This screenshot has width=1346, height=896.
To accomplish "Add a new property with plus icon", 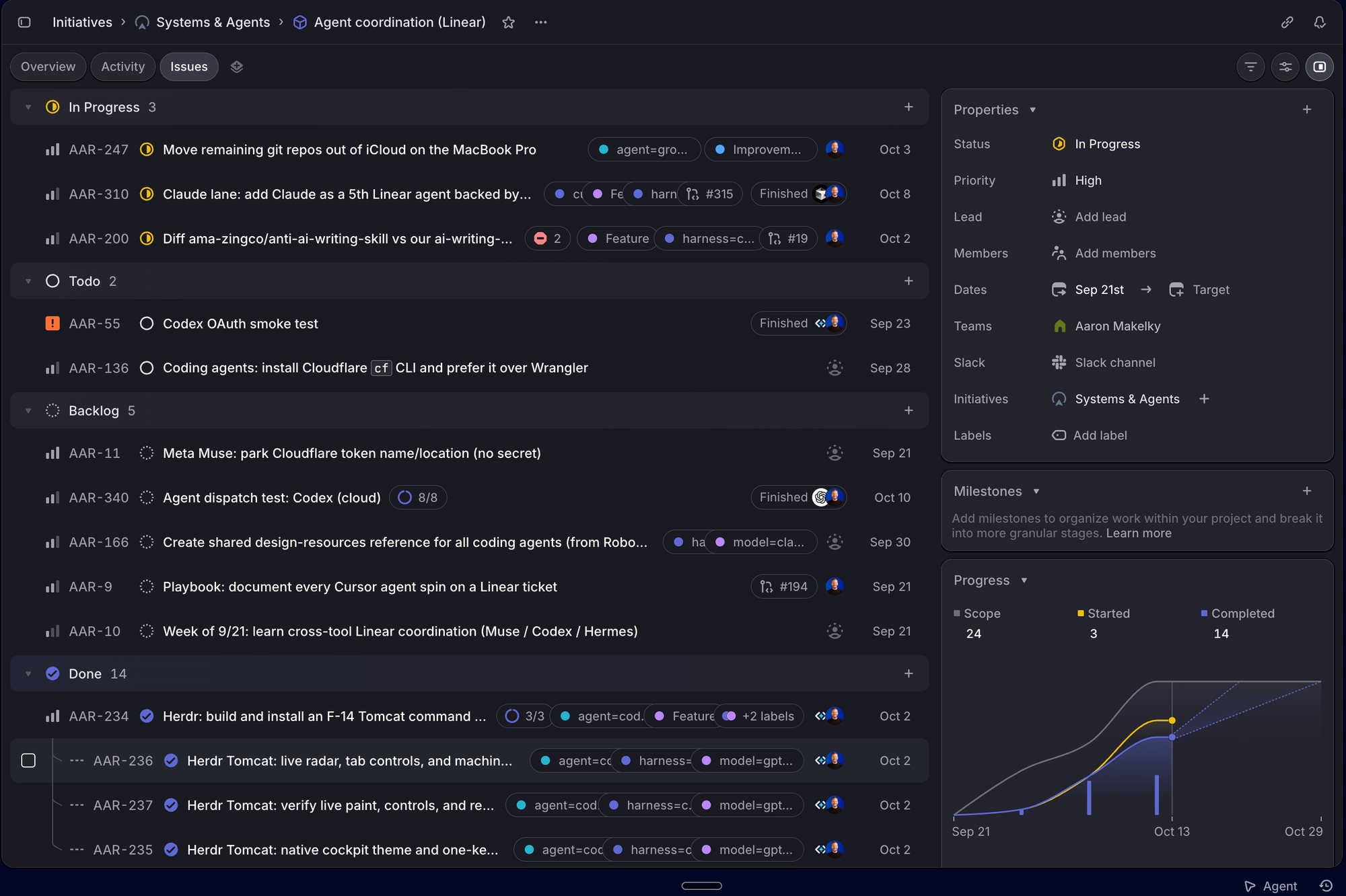I will click(x=1306, y=110).
